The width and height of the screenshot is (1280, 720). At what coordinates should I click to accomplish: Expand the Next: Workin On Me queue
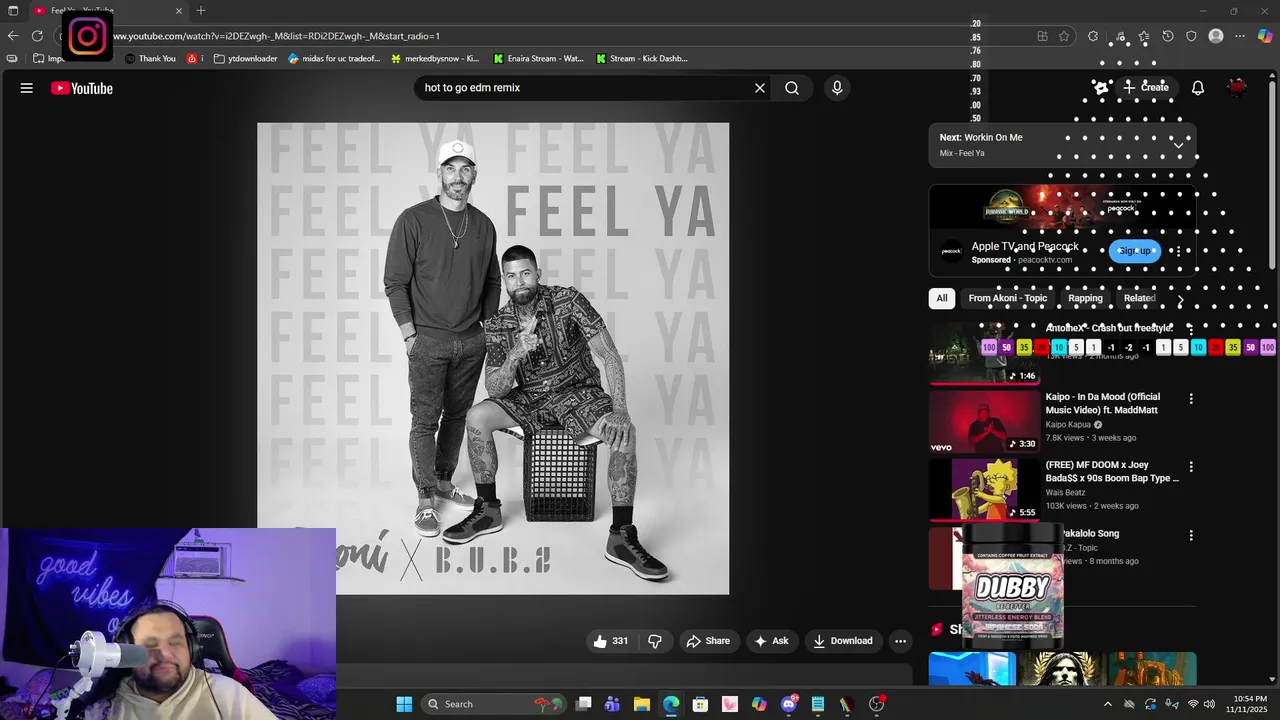click(1178, 145)
